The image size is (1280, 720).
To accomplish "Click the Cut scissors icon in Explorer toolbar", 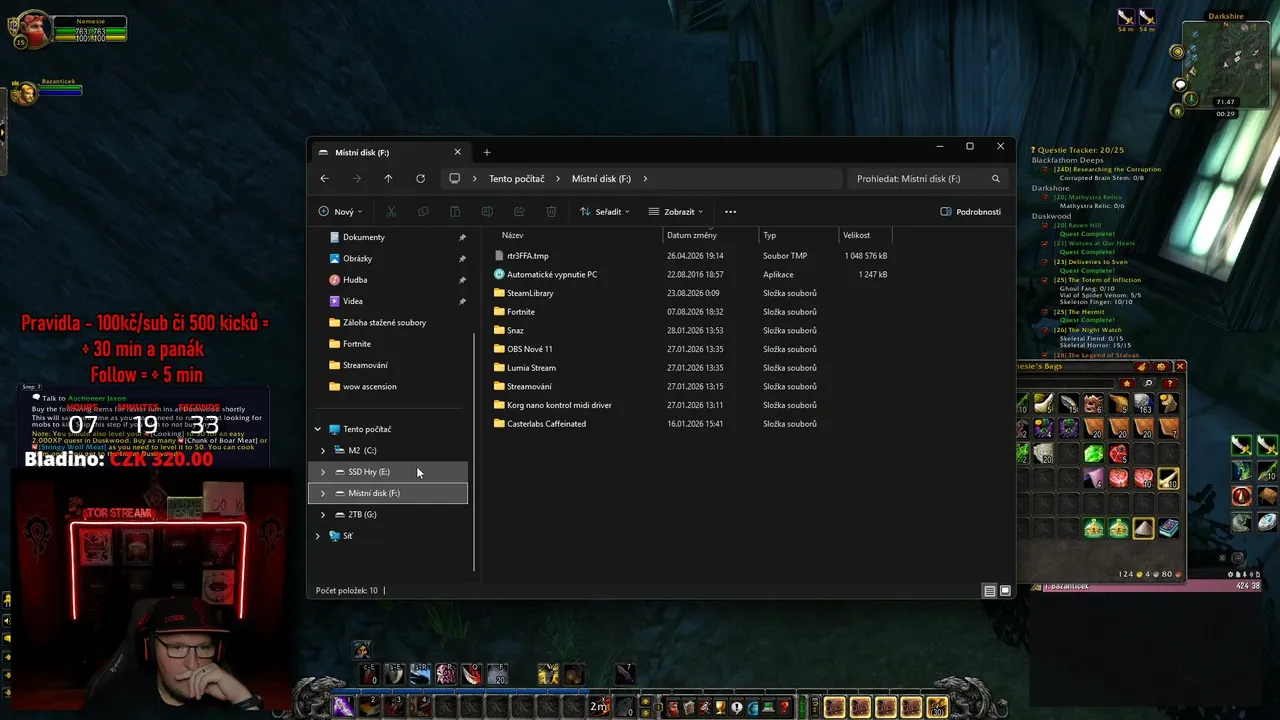I will [x=391, y=212].
